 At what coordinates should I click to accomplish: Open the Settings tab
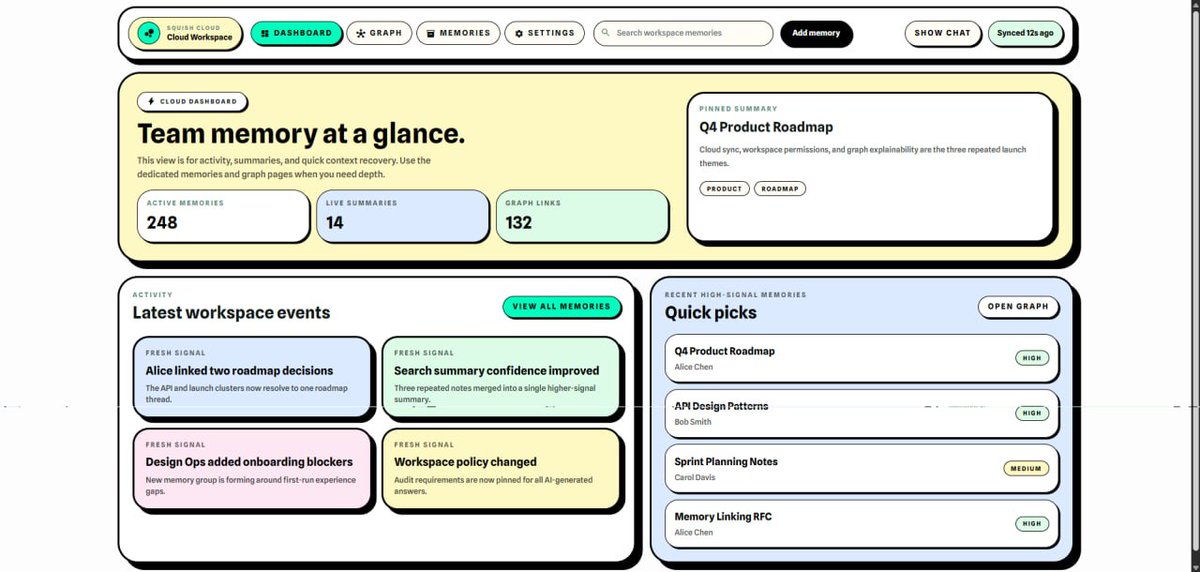click(x=545, y=33)
